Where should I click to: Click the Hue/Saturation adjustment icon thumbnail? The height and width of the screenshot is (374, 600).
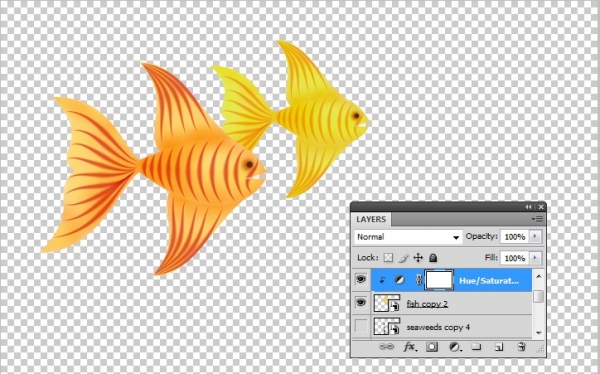pos(399,280)
